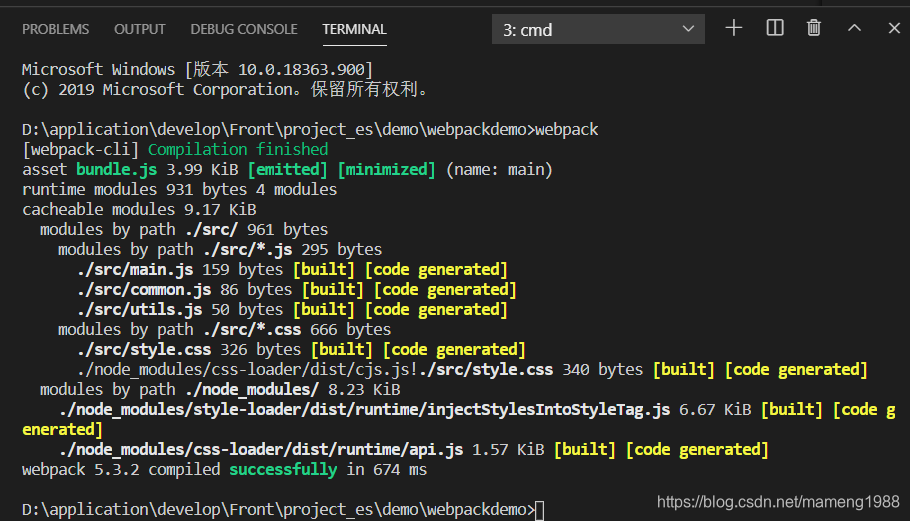Open the 3: cmd terminal selector dropdown
The height and width of the screenshot is (521, 910).
point(598,29)
